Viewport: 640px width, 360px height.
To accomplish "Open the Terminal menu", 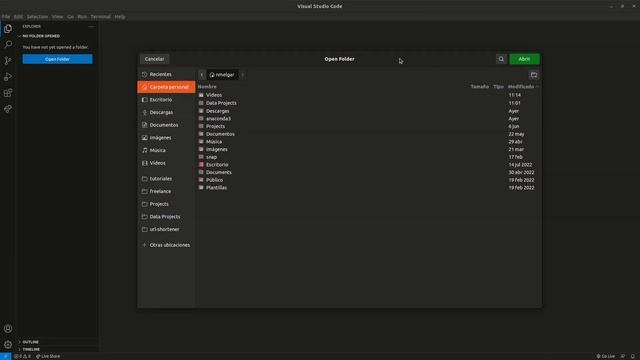I will [100, 17].
